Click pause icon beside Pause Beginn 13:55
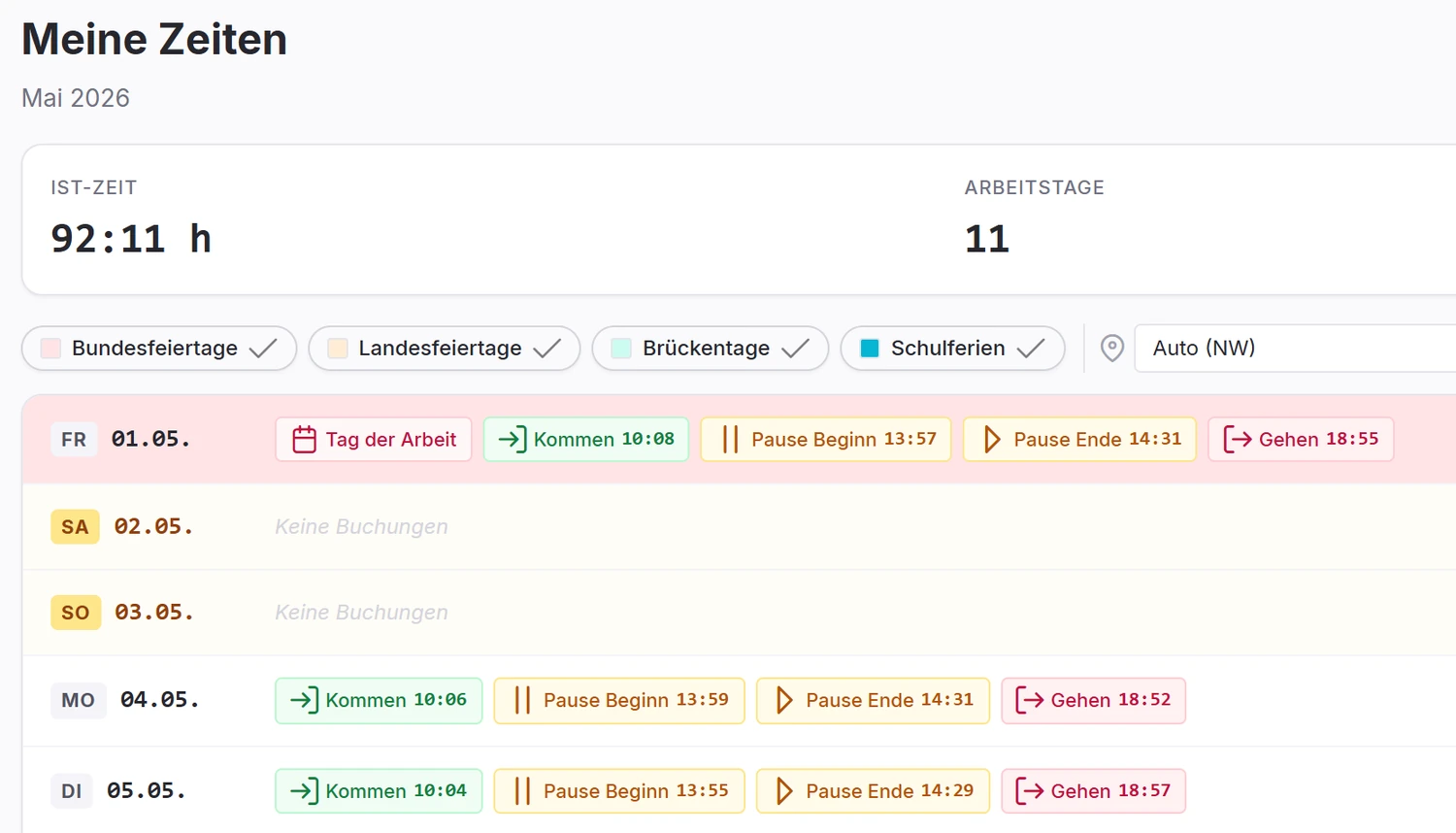Screen dimensions: 1456x833 pyautogui.click(x=522, y=791)
